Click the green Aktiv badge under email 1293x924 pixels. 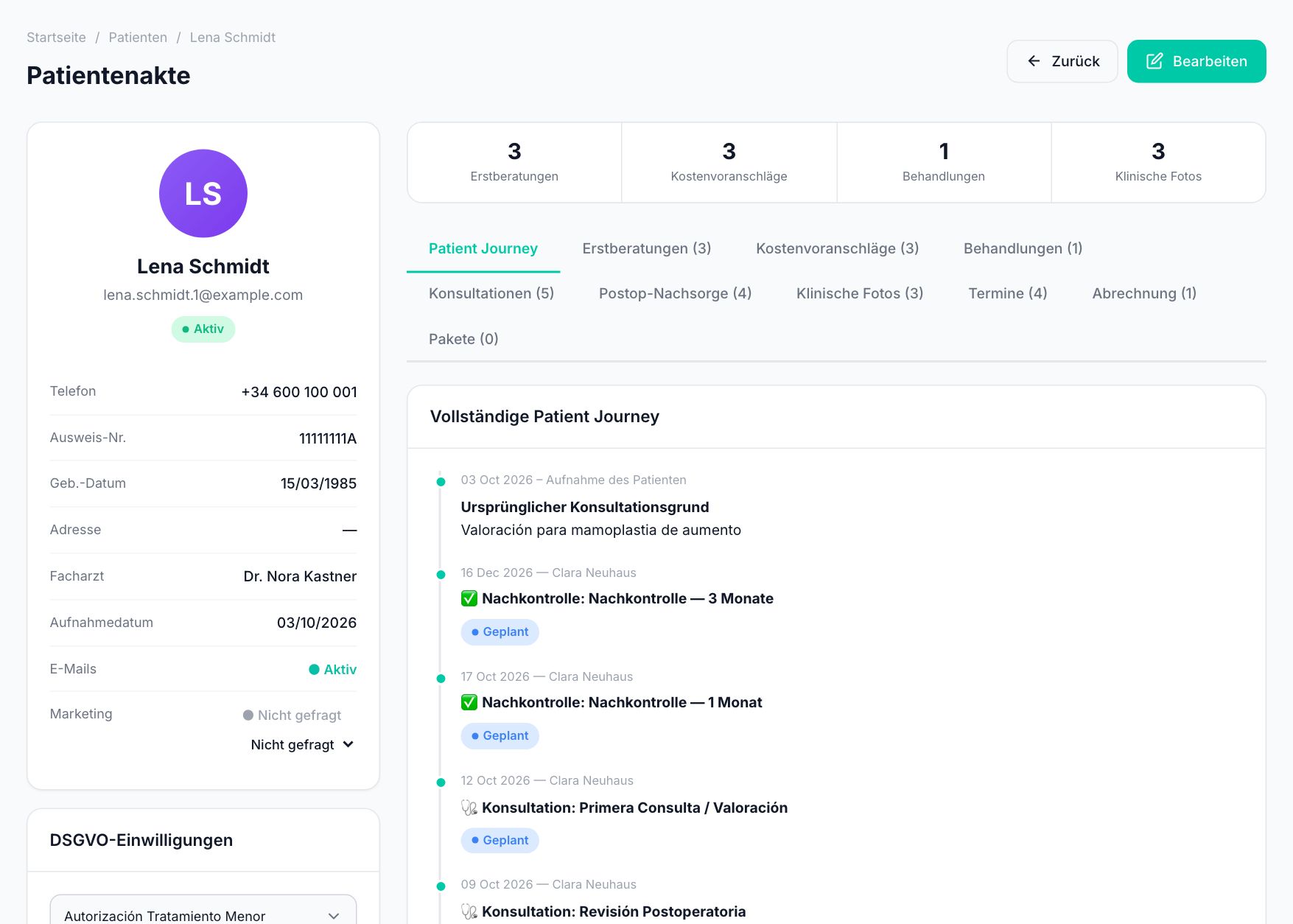pos(203,329)
